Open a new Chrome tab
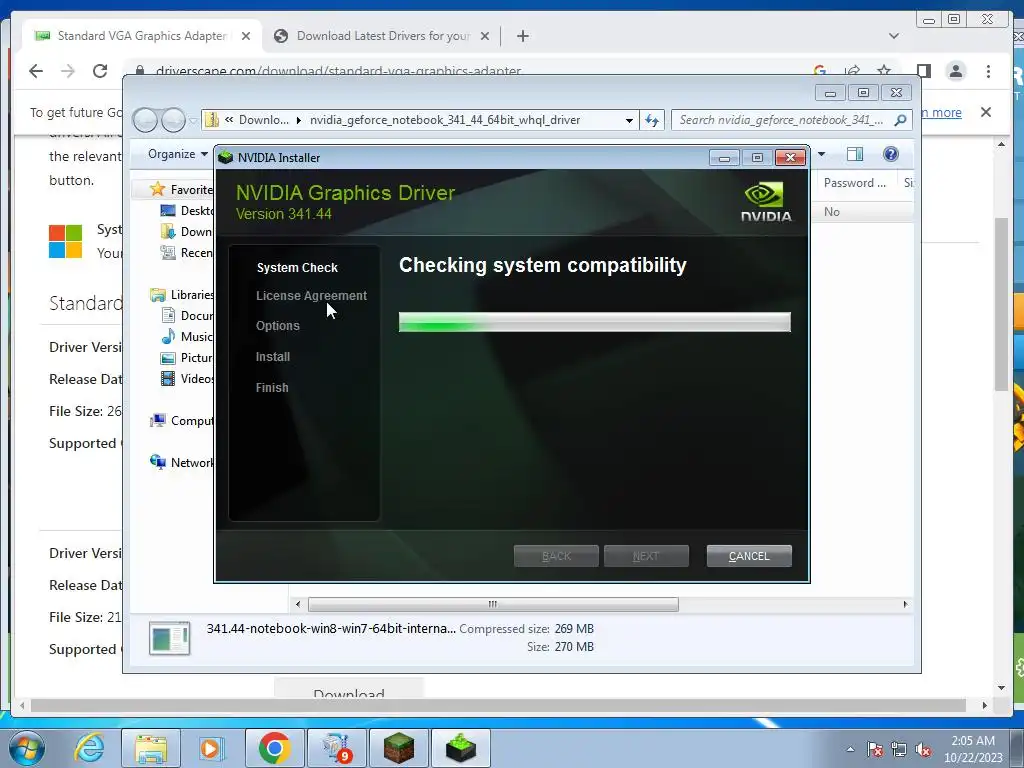 (522, 36)
